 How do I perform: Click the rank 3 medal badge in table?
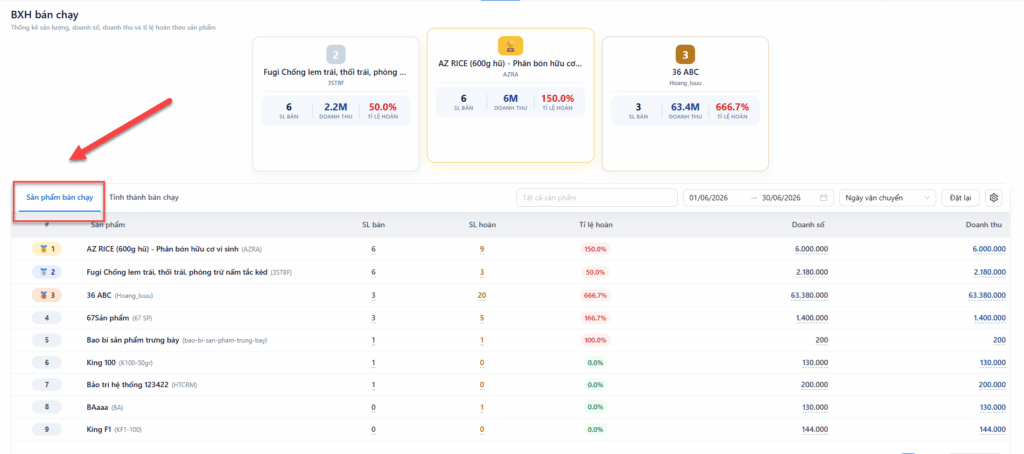[x=47, y=295]
